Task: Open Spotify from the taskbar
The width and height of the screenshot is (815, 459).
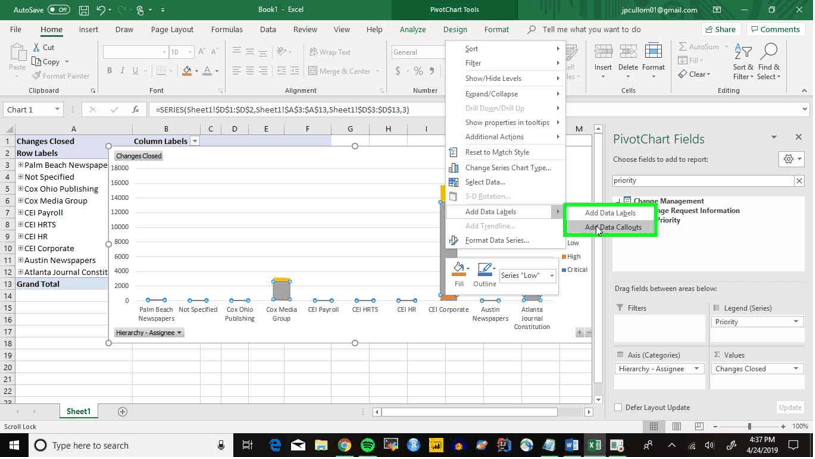Action: [367, 445]
